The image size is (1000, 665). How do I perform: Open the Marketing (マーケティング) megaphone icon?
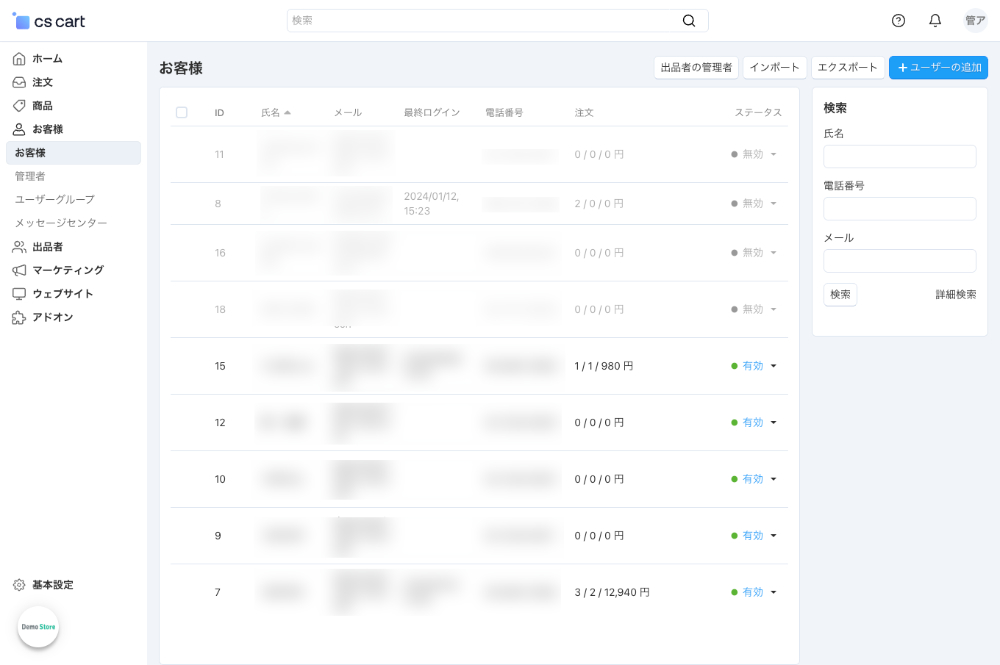click(x=19, y=270)
